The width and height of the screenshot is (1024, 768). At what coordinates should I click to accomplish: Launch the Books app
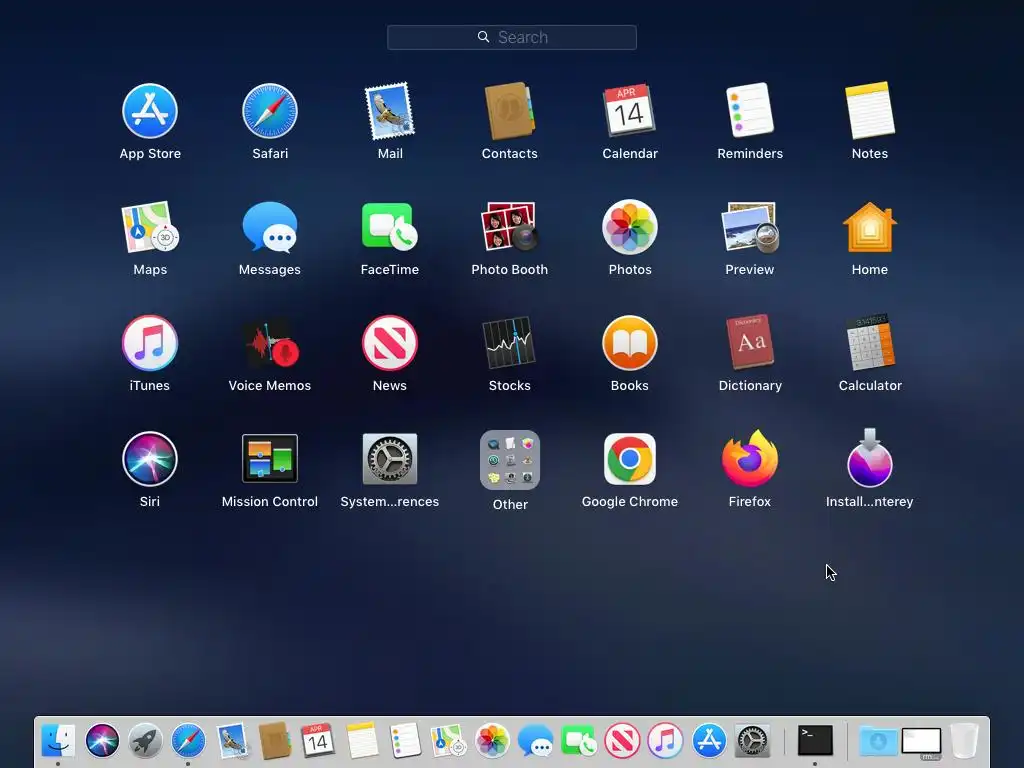(x=630, y=344)
